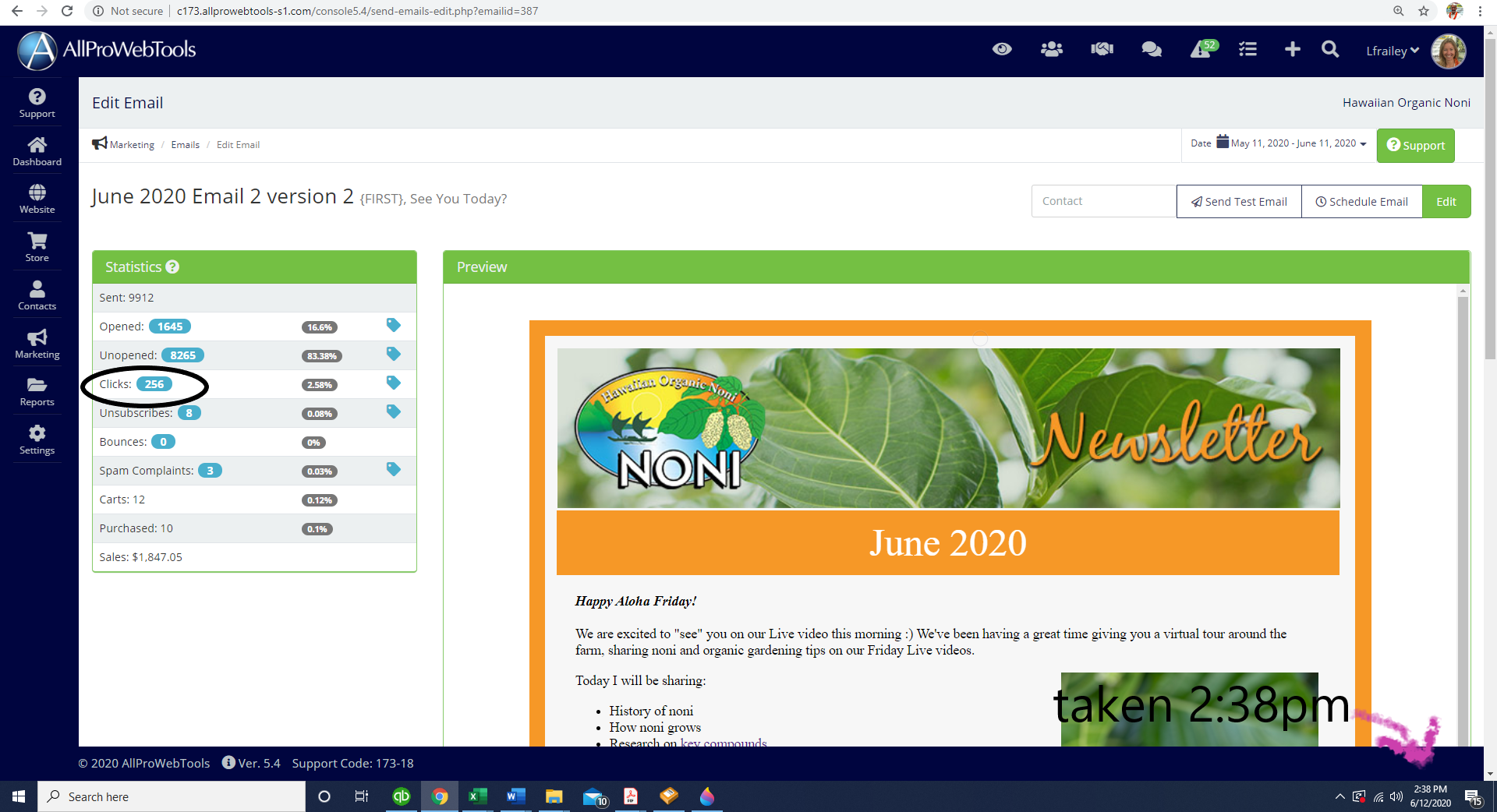Open Word from the taskbar
This screenshot has height=812, width=1497.
pyautogui.click(x=515, y=796)
